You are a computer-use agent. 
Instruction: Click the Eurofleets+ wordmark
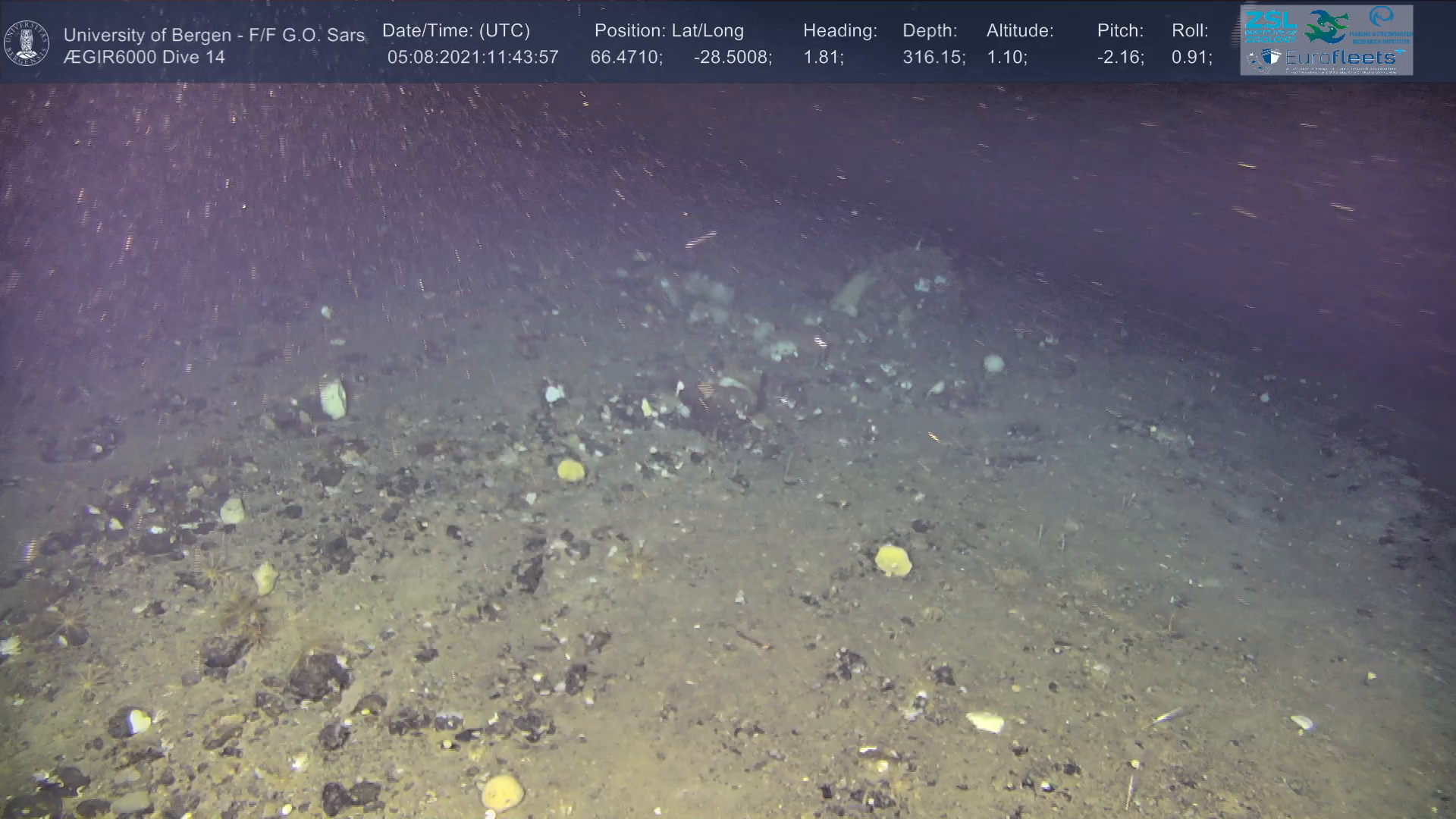(x=1344, y=58)
